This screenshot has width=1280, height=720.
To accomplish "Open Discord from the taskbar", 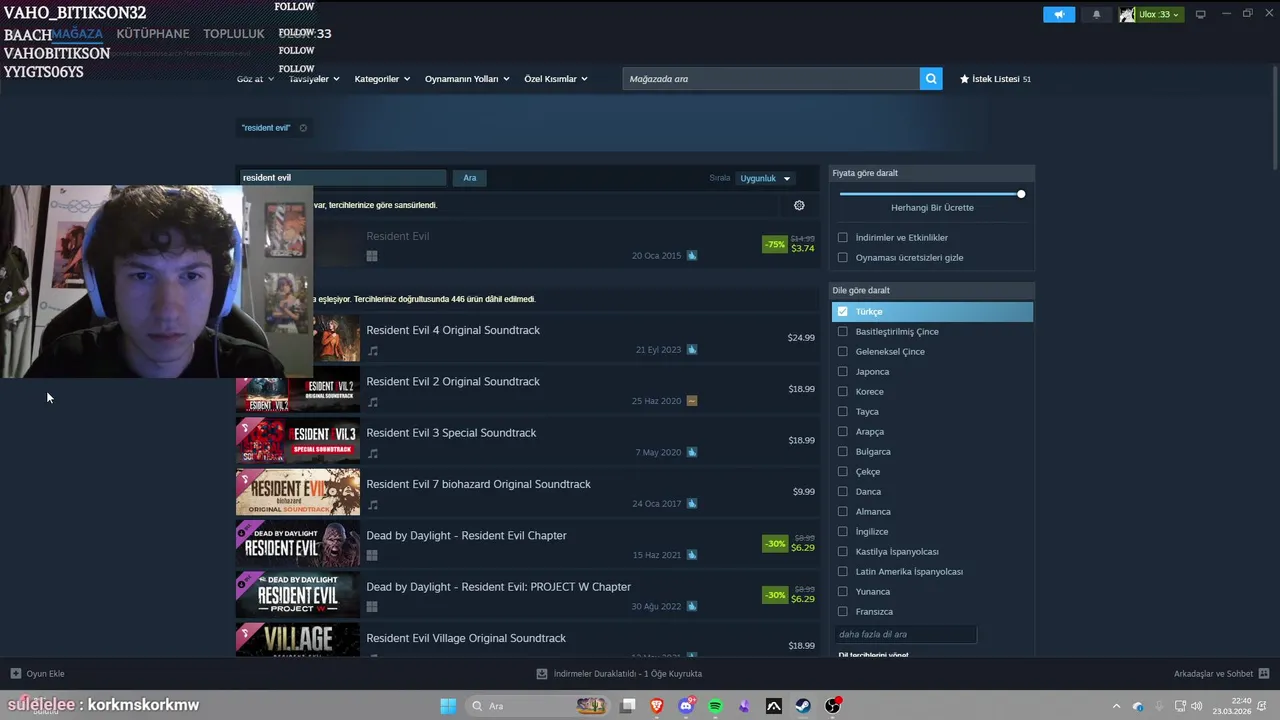I will pos(686,706).
